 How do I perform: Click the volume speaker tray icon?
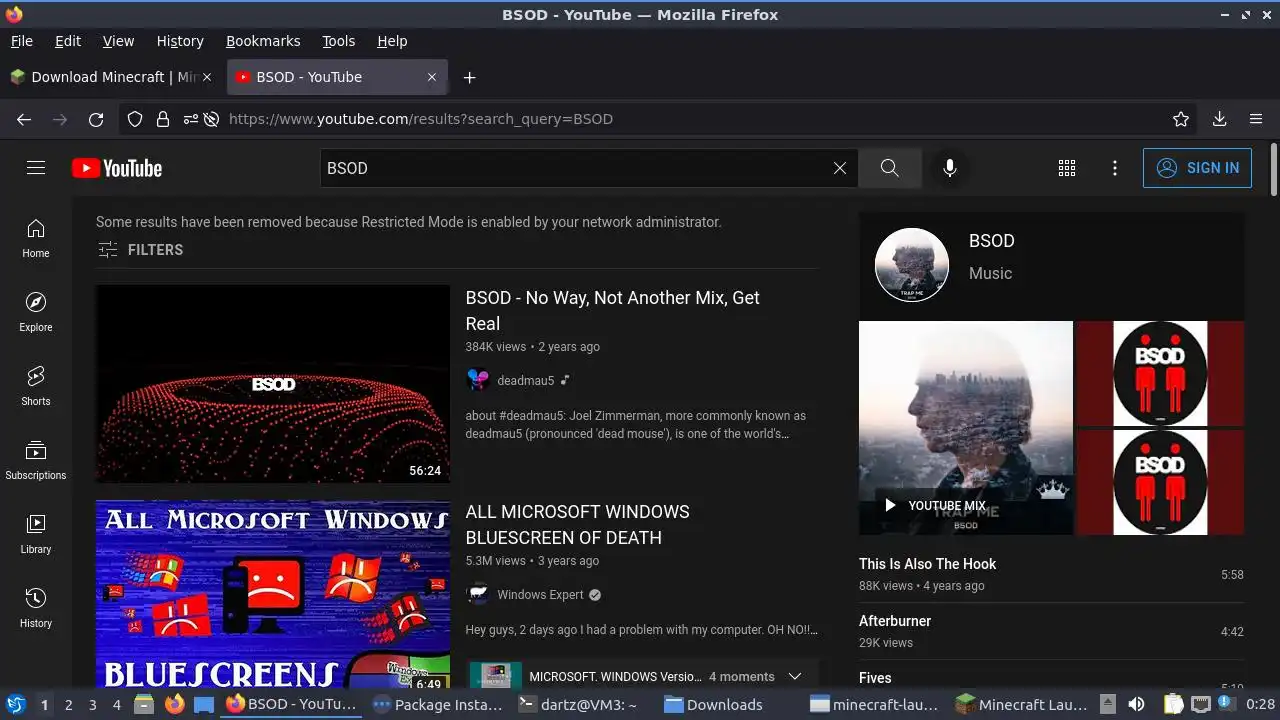1136,705
